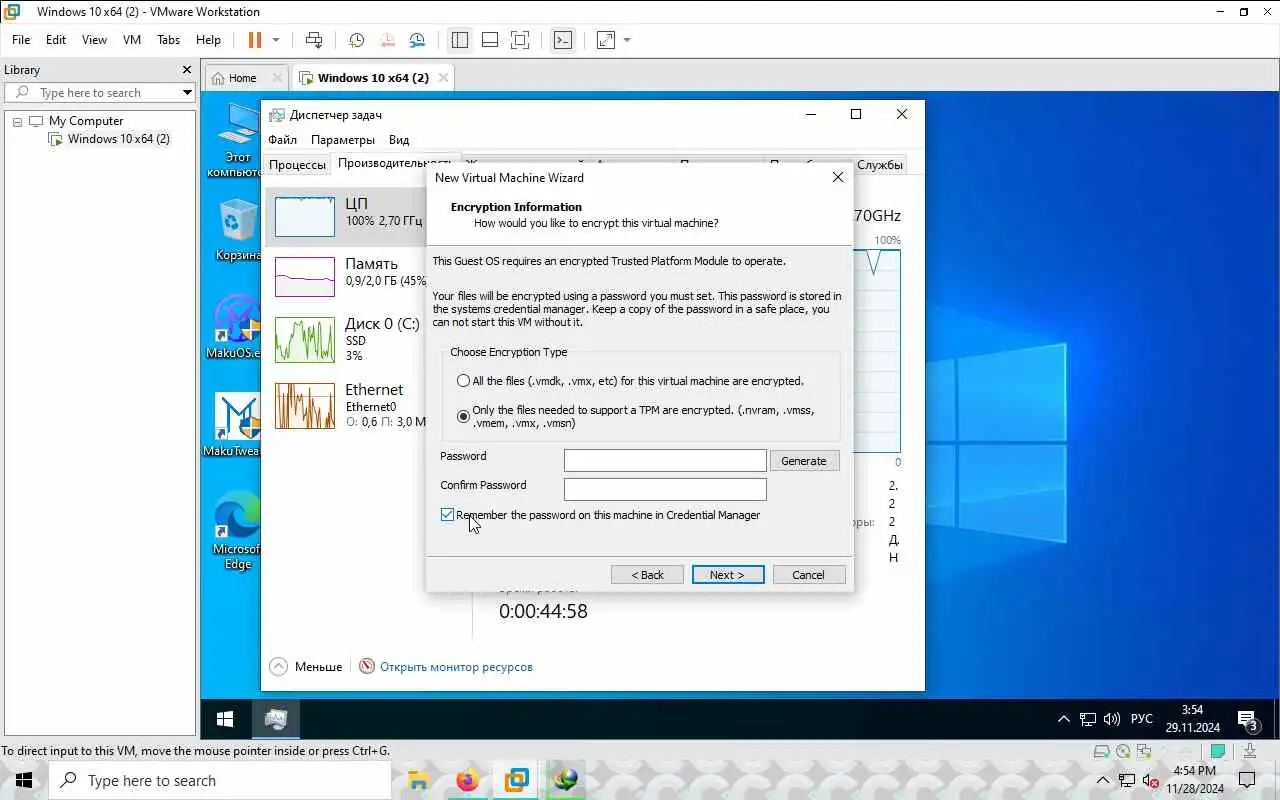Click the console view toolbar icon

tap(563, 40)
